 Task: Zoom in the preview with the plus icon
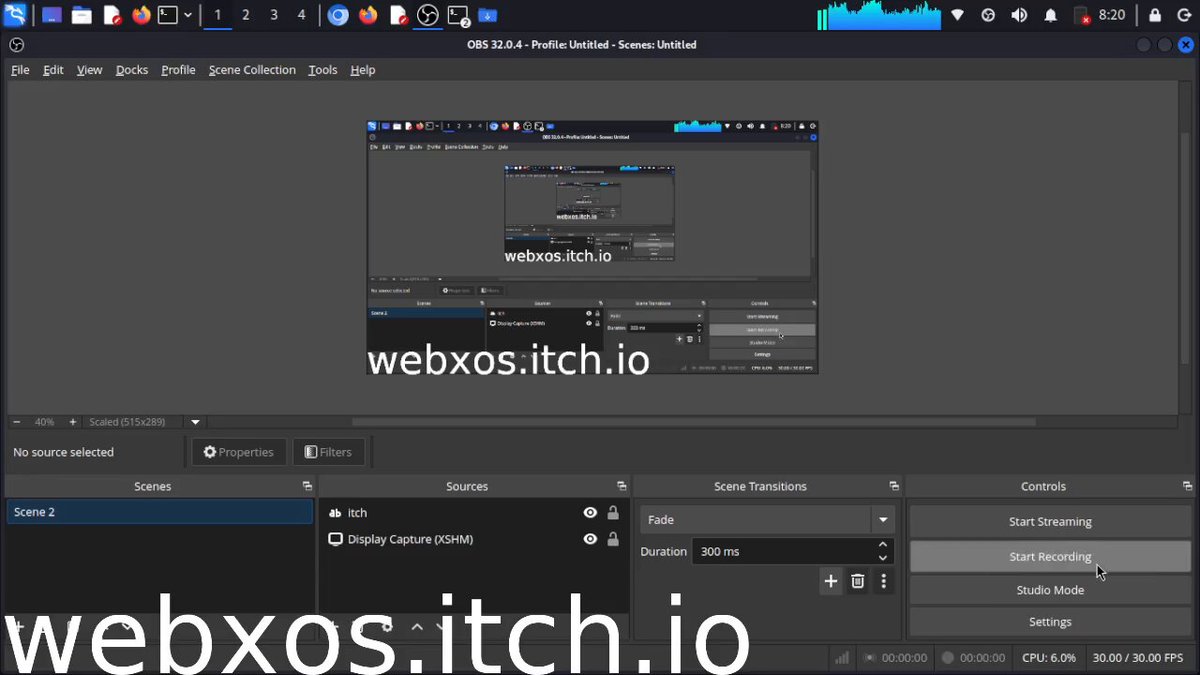click(73, 422)
